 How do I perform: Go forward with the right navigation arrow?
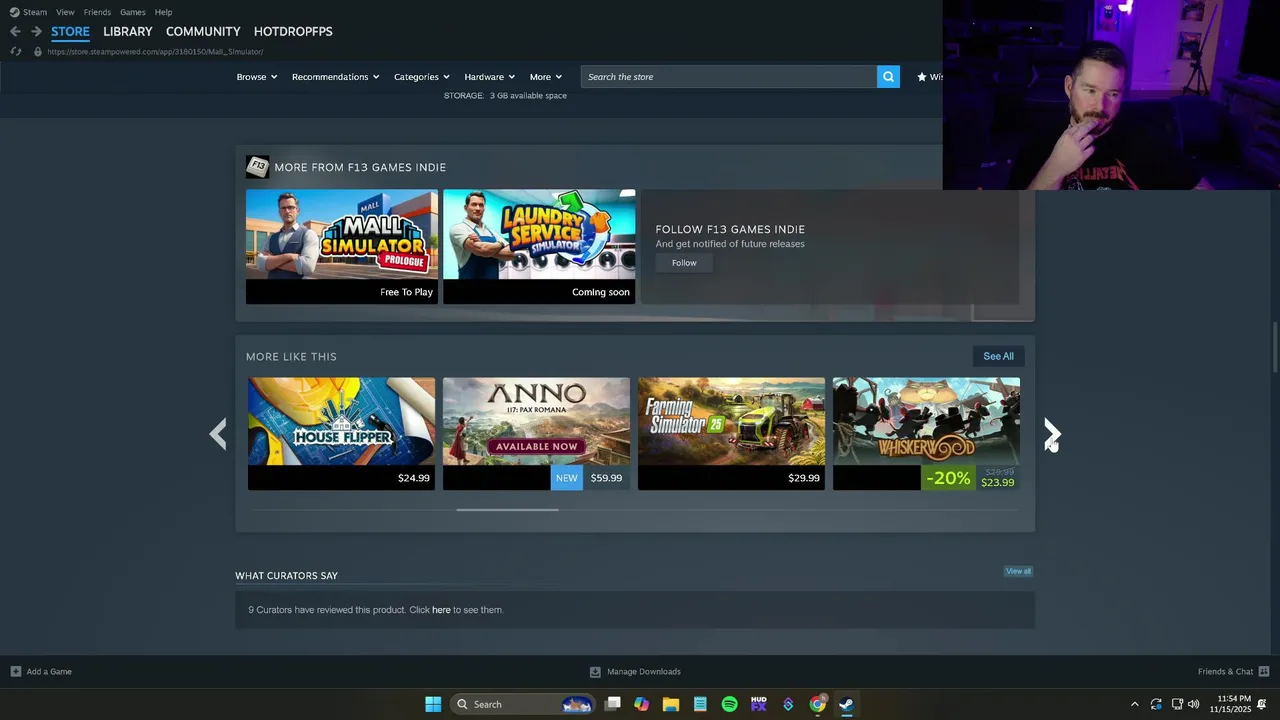click(36, 31)
